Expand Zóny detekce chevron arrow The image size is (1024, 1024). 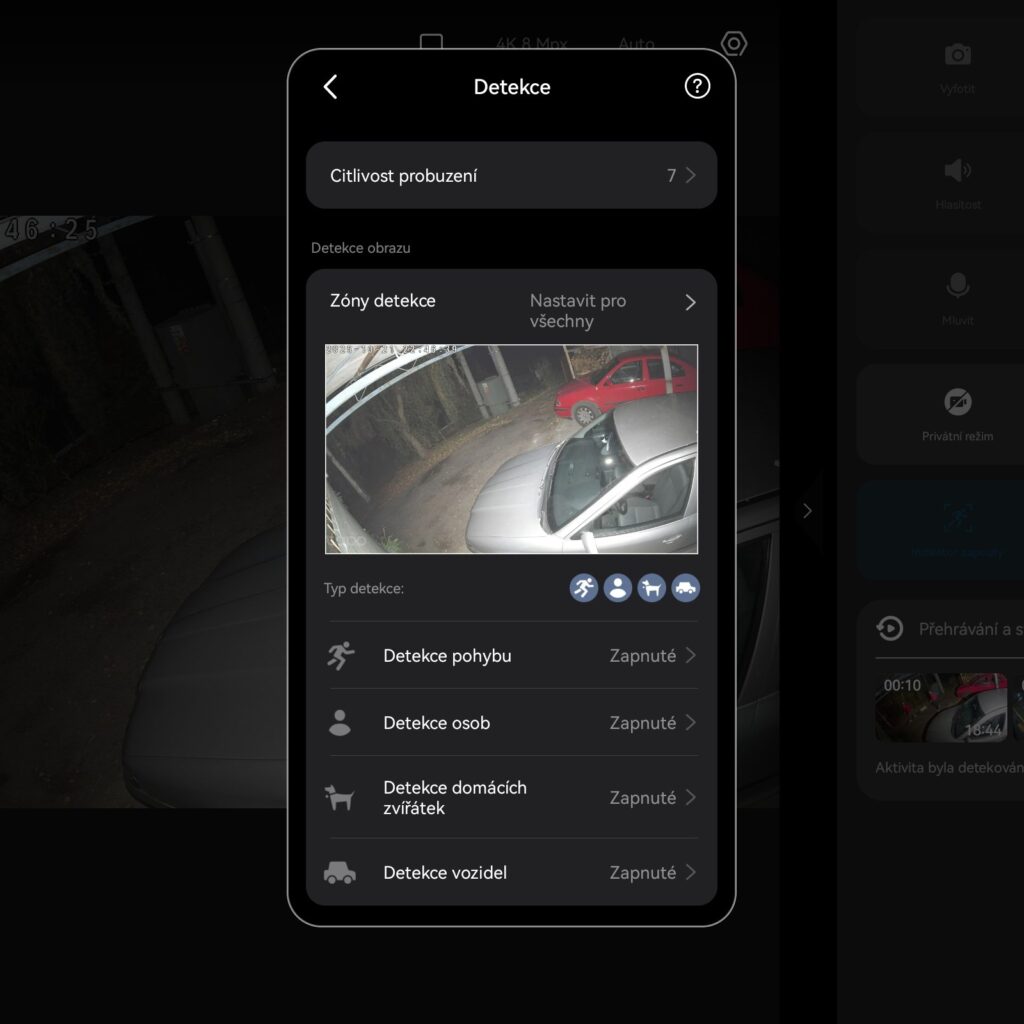tap(690, 302)
